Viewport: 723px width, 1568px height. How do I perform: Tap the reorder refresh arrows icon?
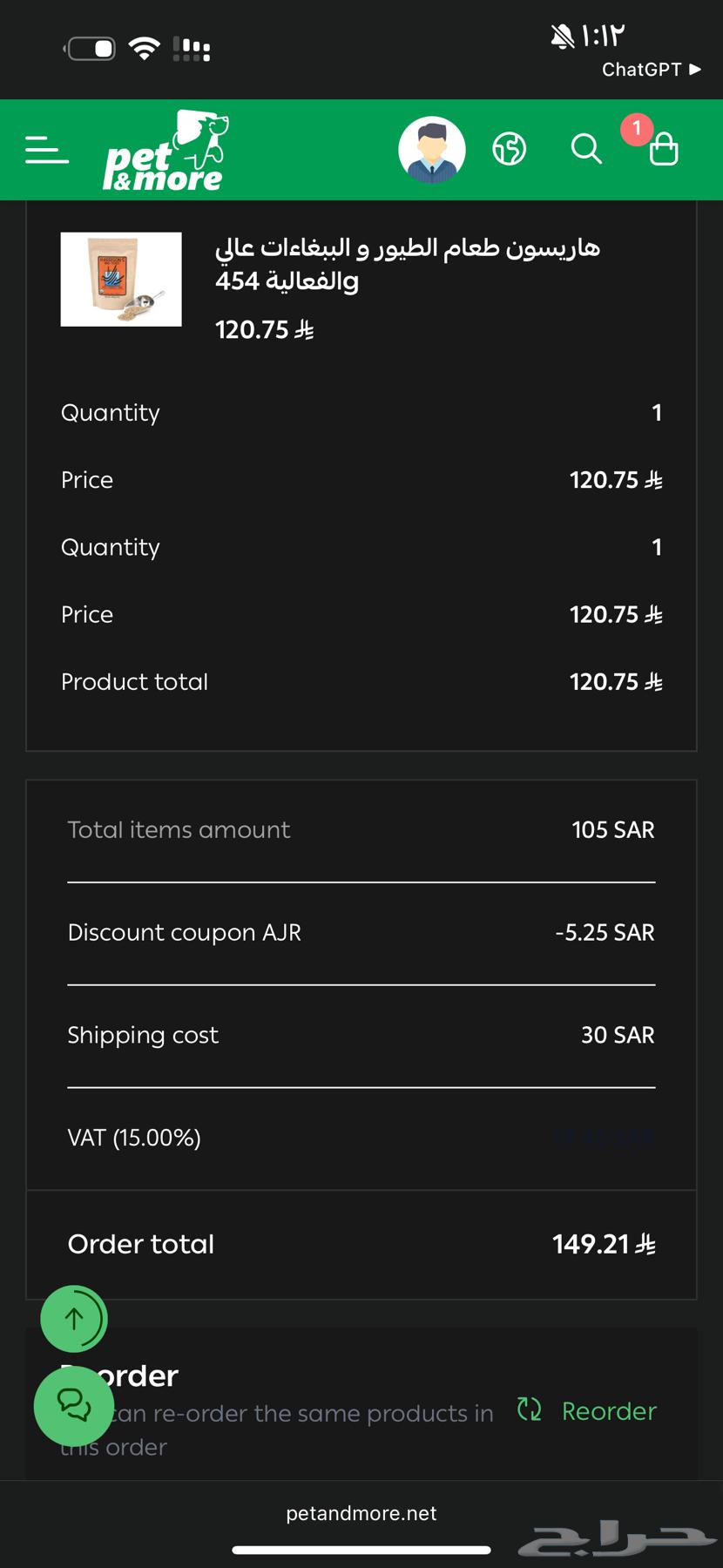(x=530, y=1409)
